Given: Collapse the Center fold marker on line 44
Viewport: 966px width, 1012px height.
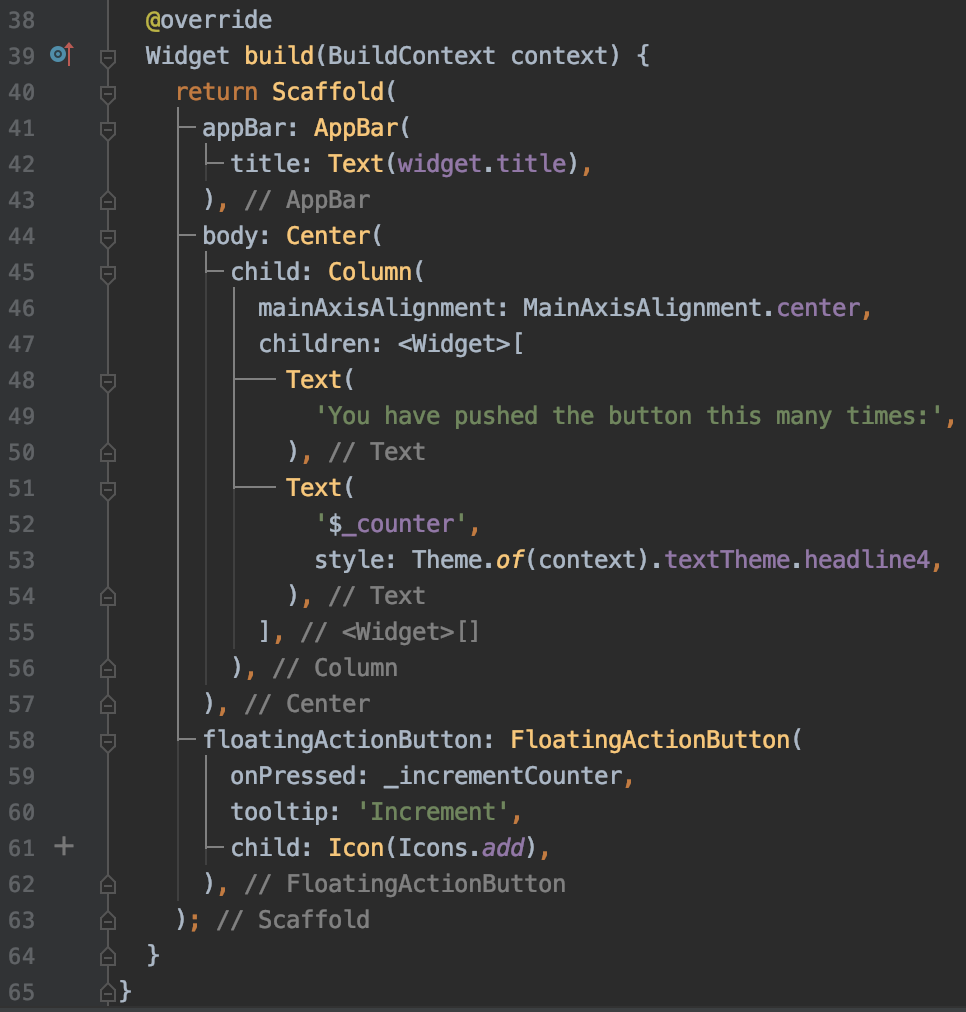Looking at the screenshot, I should pyautogui.click(x=108, y=238).
